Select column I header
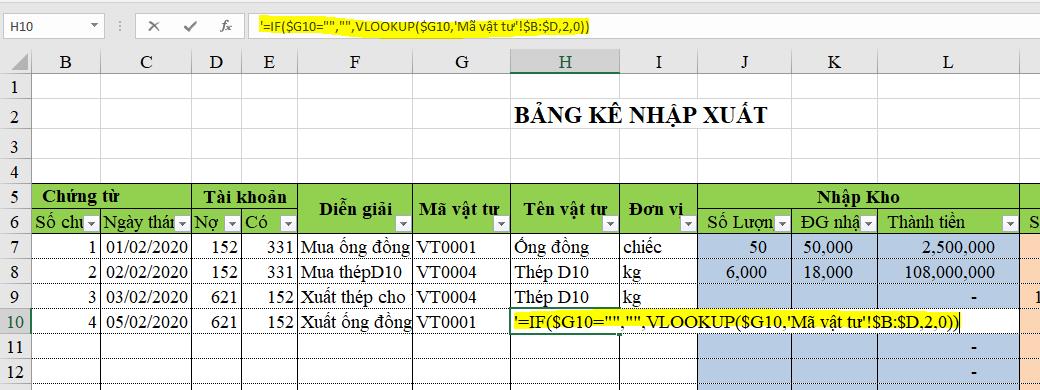Screen dimensions: 1040x390 click(x=659, y=62)
